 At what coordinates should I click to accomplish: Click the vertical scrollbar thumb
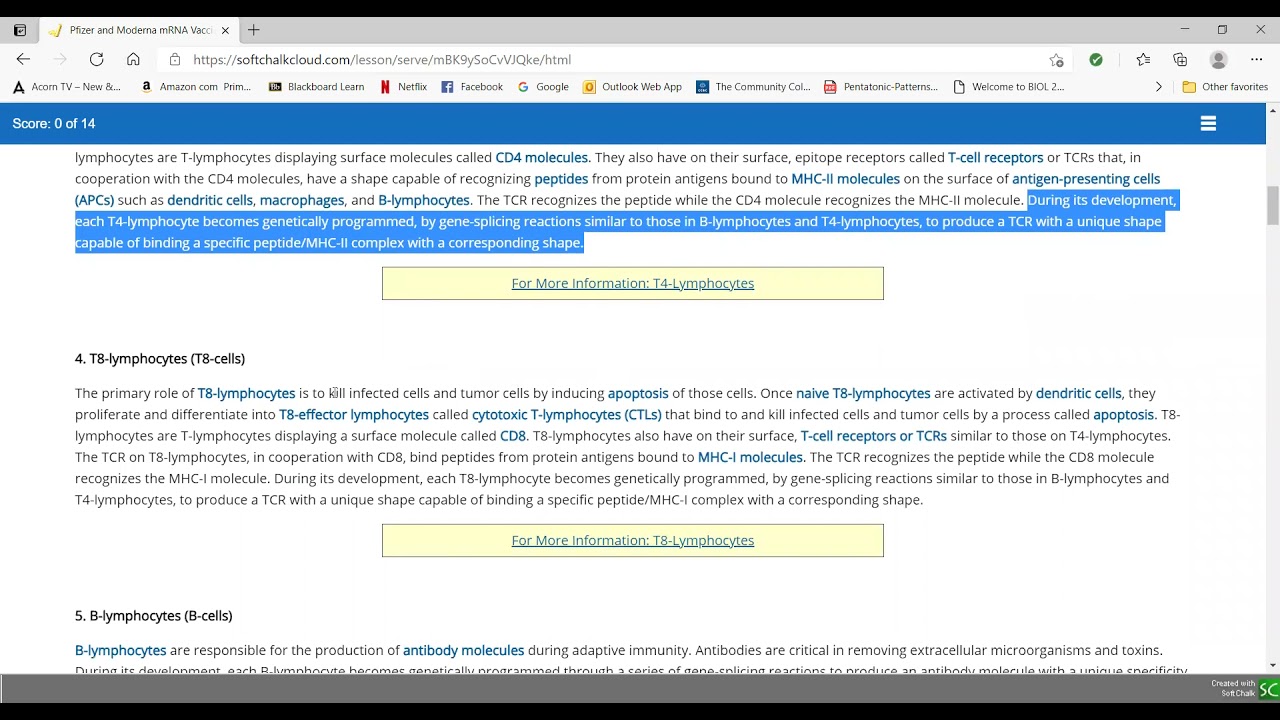pyautogui.click(x=1273, y=206)
